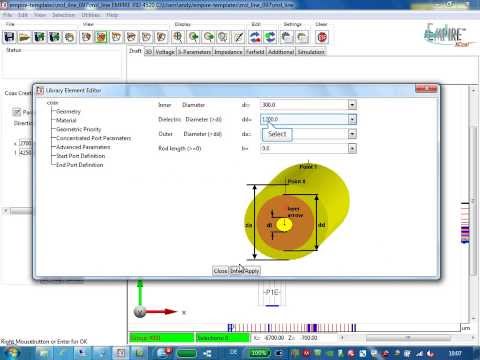Select Start Port Definition tree item
Image resolution: width=480 pixels, height=360 pixels.
click(x=80, y=156)
